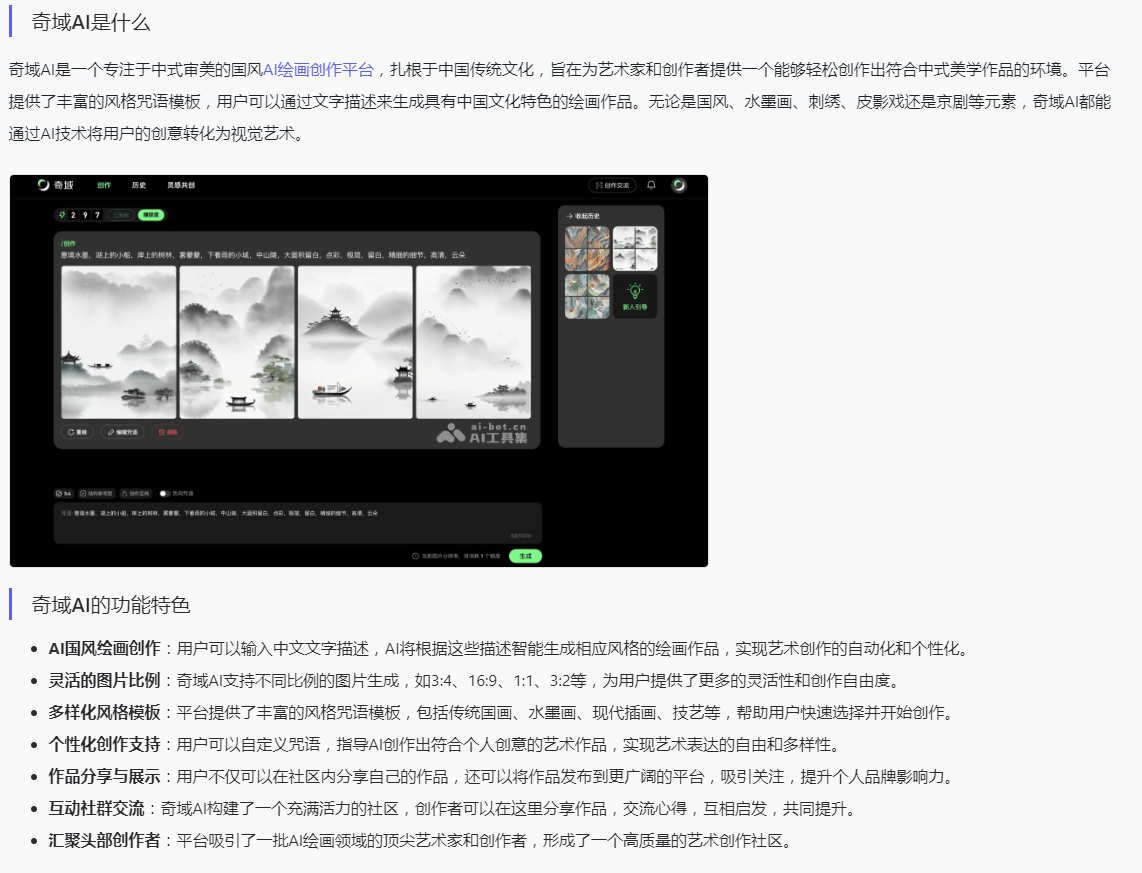Screen dimensions: 1142x873
Task: Click the bold text 互动社群交流
Action: tap(96, 808)
